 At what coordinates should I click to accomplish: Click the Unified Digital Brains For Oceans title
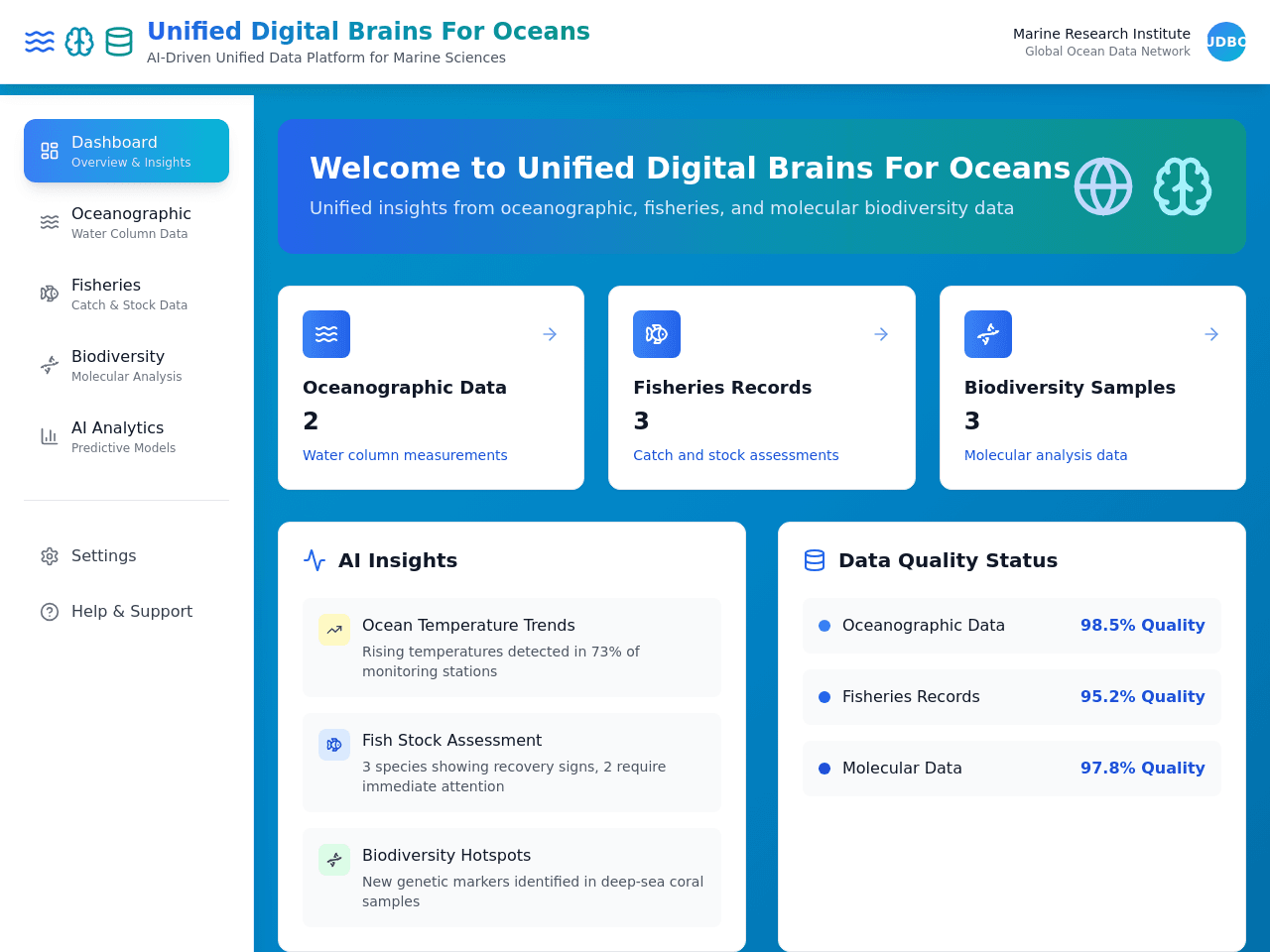point(368,32)
